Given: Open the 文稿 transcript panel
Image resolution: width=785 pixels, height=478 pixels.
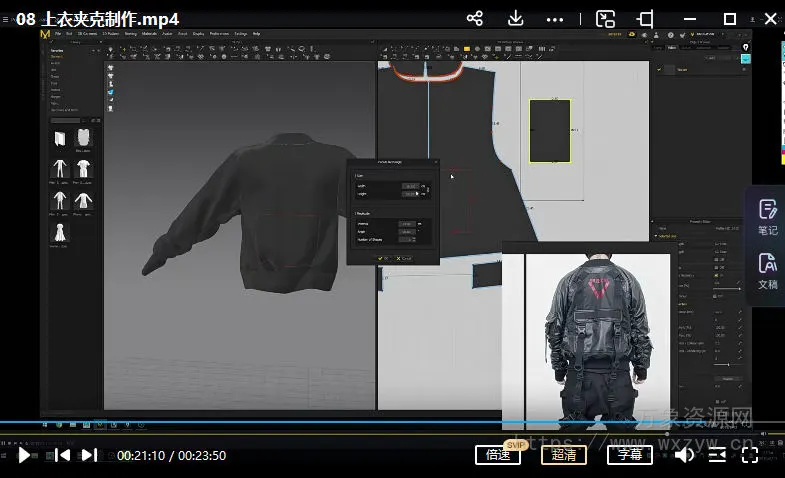Looking at the screenshot, I should [x=767, y=270].
